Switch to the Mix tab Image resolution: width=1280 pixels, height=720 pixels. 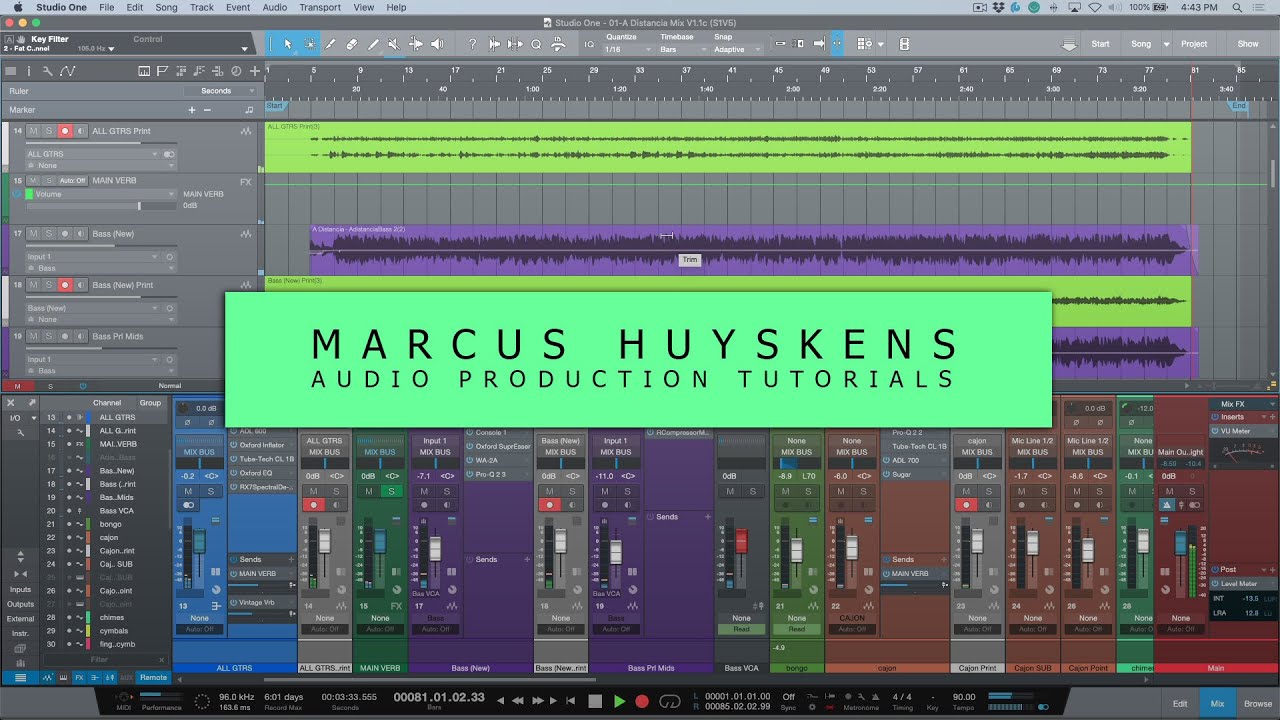point(1217,703)
